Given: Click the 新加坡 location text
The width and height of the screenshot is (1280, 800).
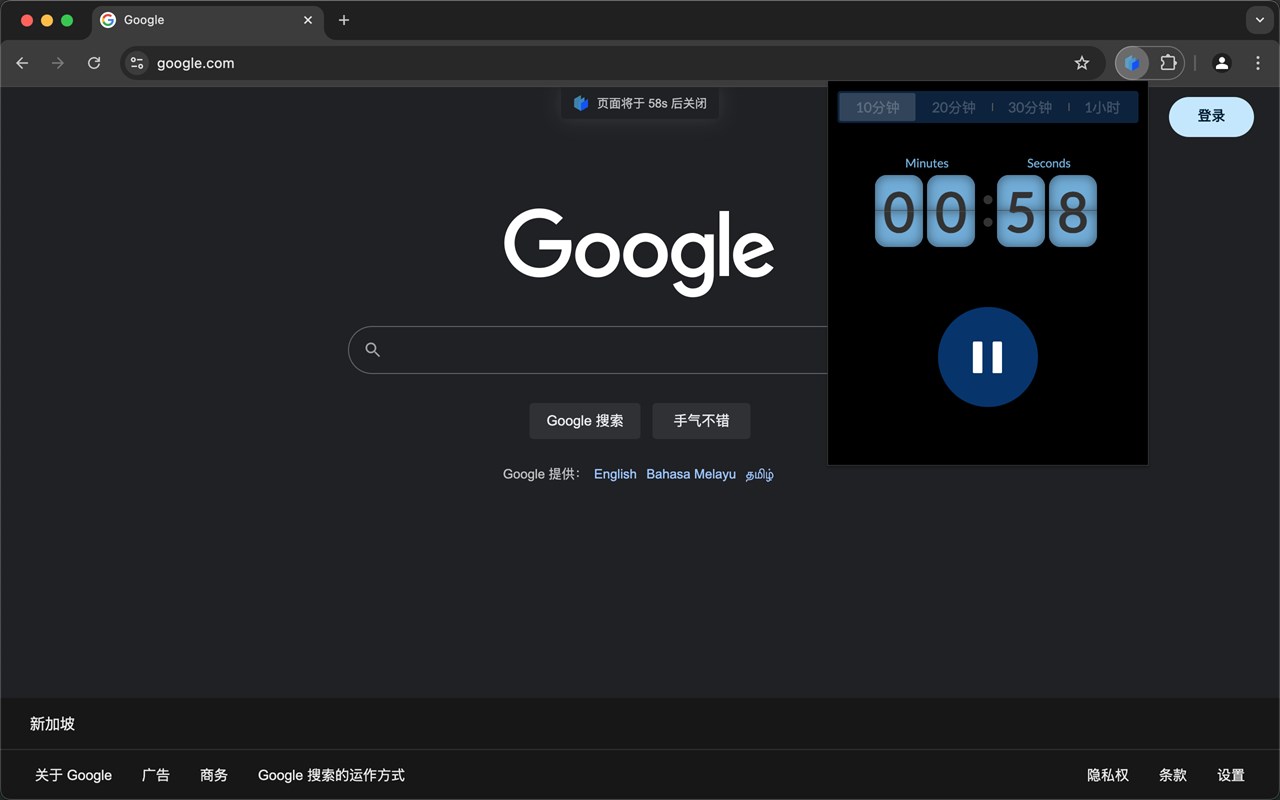Looking at the screenshot, I should (52, 724).
